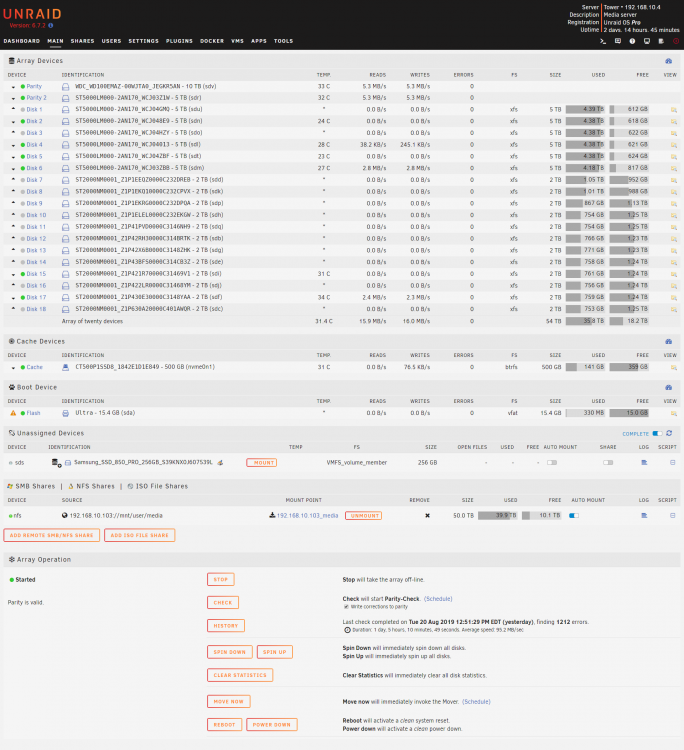The width and height of the screenshot is (684, 750).
Task: Toggle auto mount switch for sds device
Action: coord(552,463)
